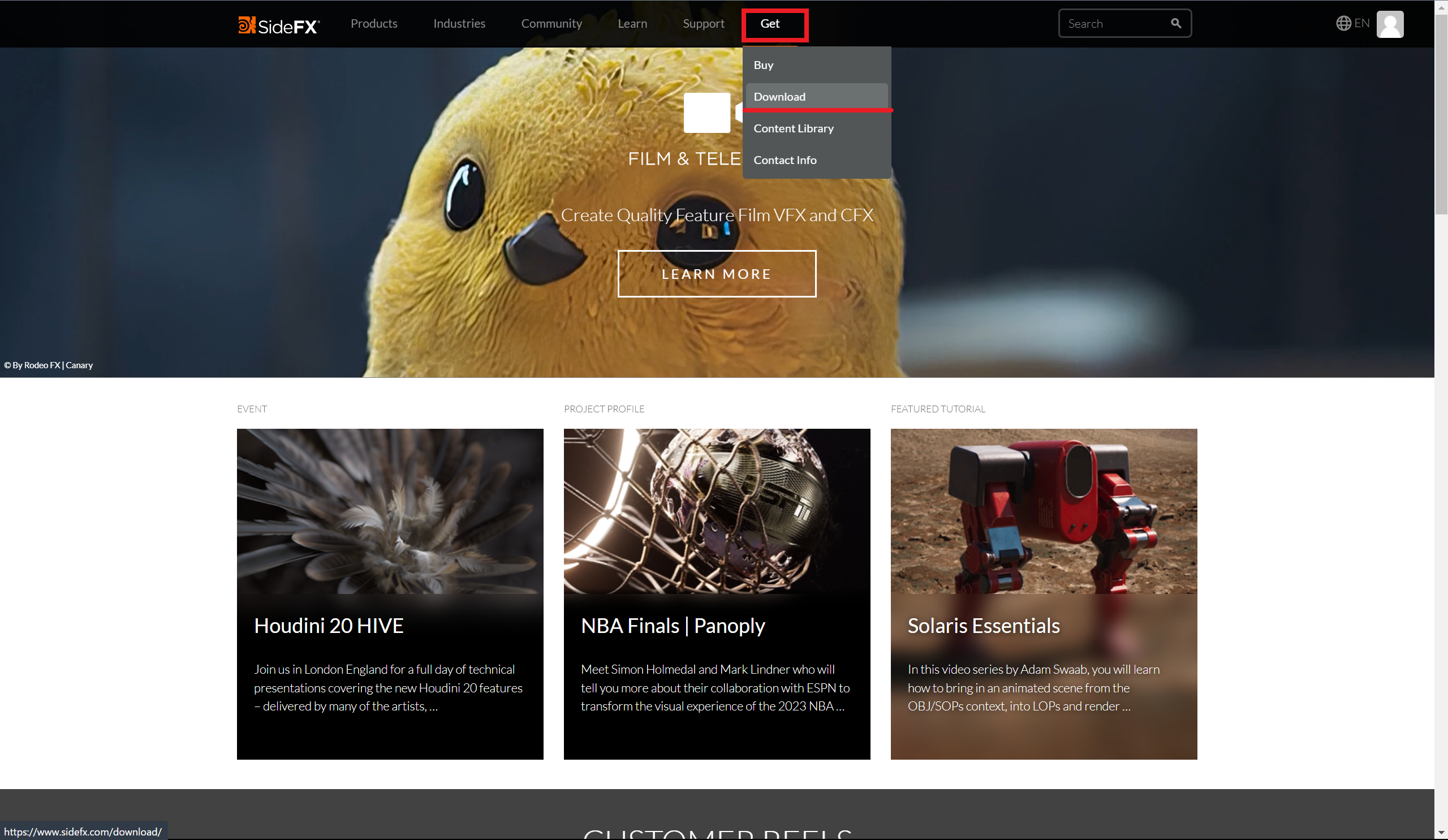Viewport: 1448px width, 840px height.
Task: Open the Solaris Essentials tutorial thumbnail
Action: [1044, 511]
